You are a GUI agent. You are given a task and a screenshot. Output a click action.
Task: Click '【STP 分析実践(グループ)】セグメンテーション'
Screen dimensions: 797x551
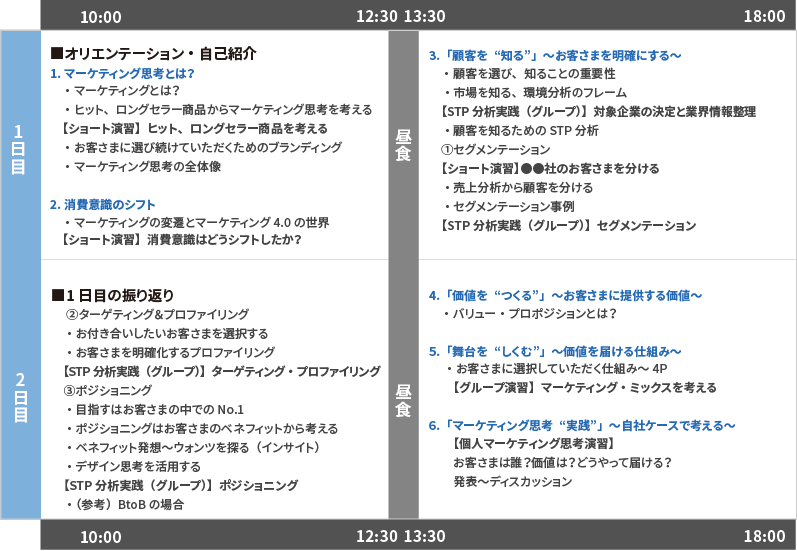coord(567,226)
